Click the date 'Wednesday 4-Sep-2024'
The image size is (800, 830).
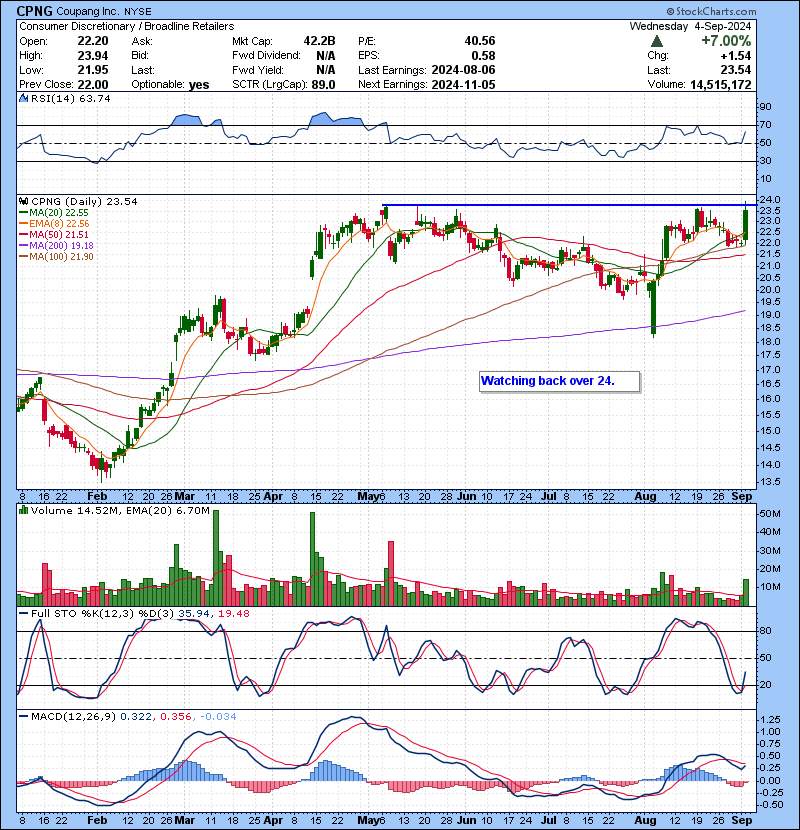(690, 26)
